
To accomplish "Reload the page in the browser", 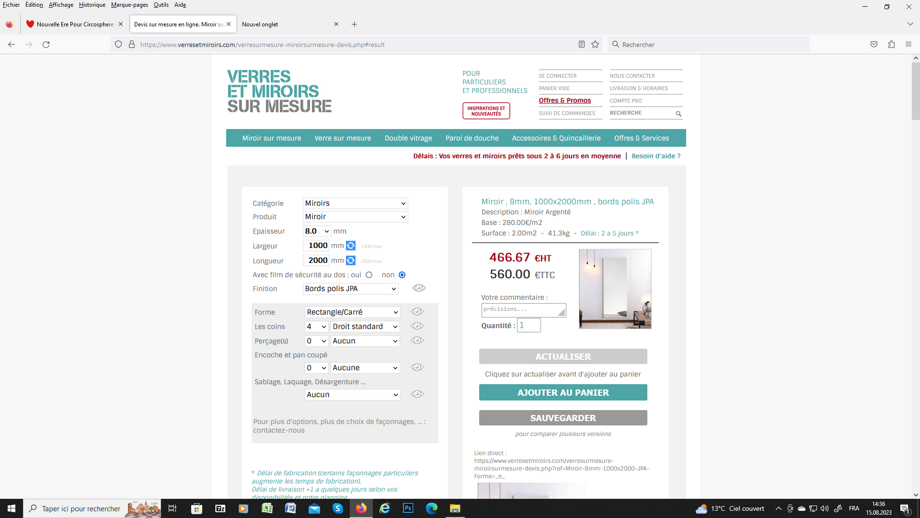I will [46, 44].
